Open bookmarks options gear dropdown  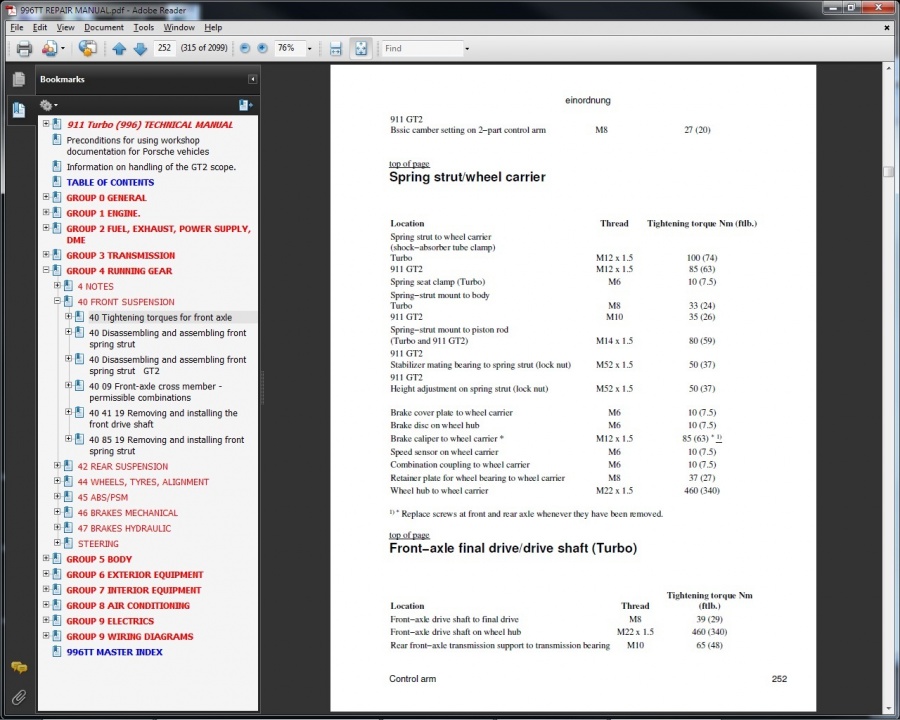[48, 105]
